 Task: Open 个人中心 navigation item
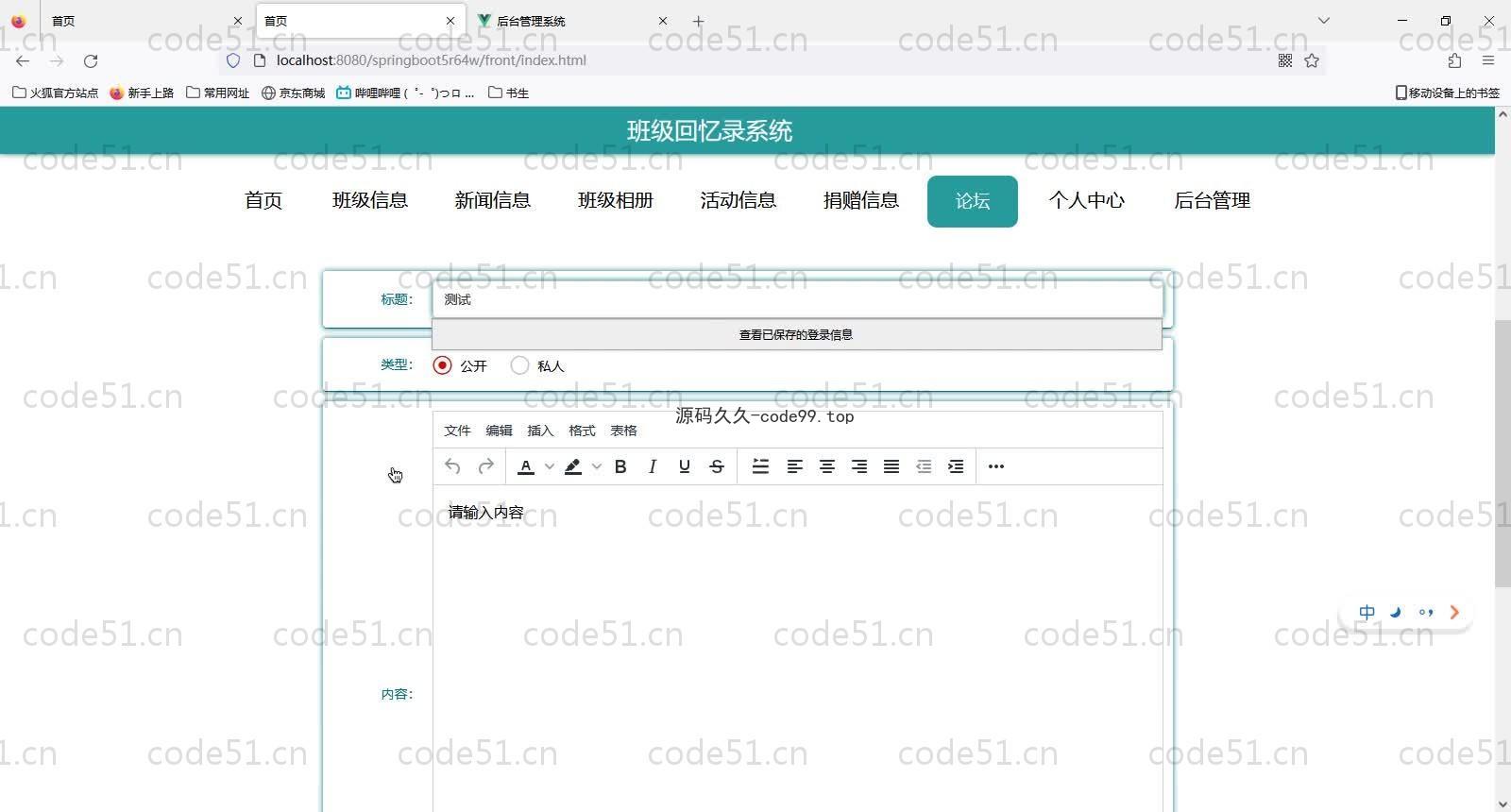tap(1087, 200)
